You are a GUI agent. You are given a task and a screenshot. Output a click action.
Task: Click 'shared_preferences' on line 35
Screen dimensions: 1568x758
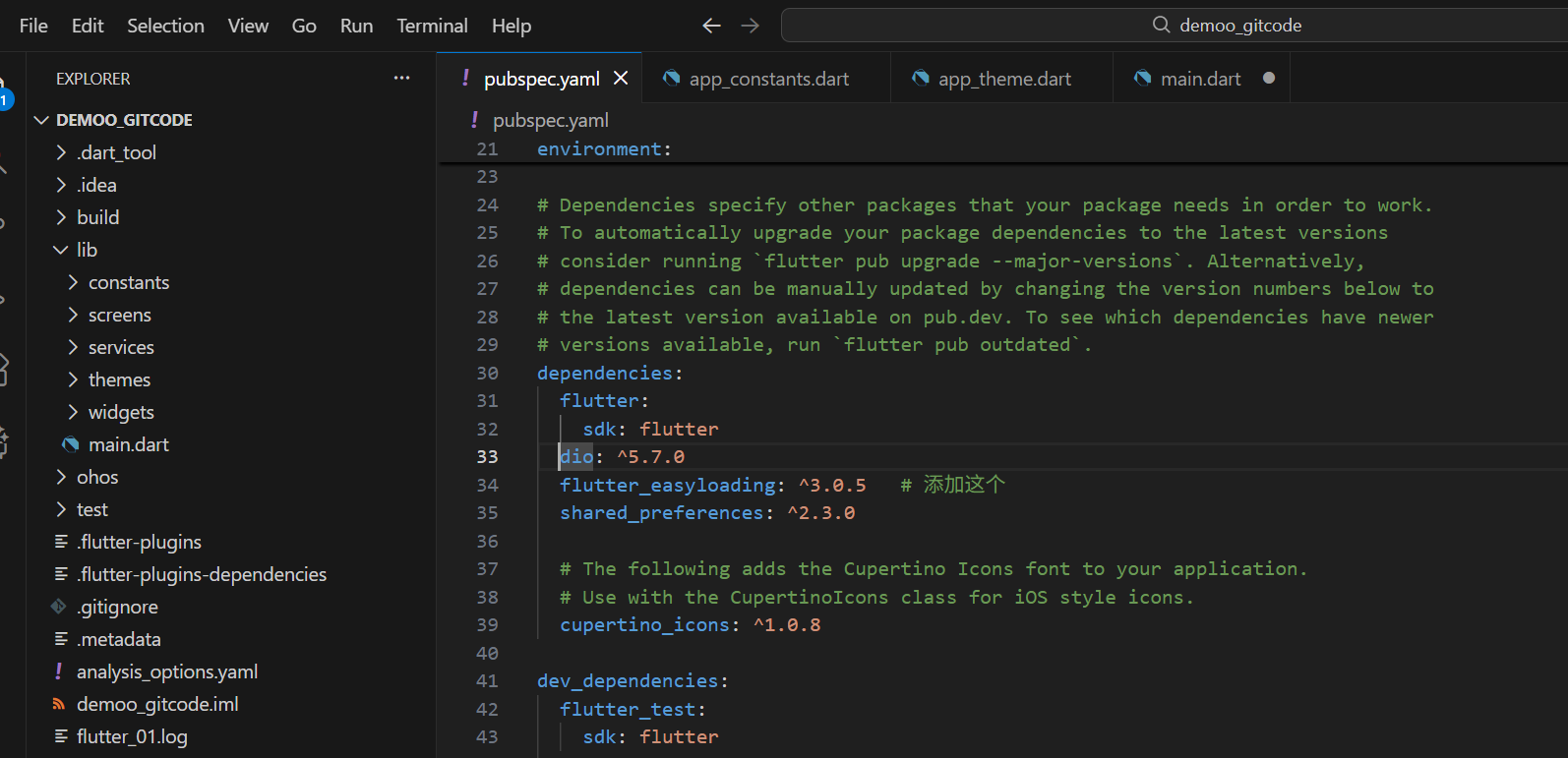point(662,512)
